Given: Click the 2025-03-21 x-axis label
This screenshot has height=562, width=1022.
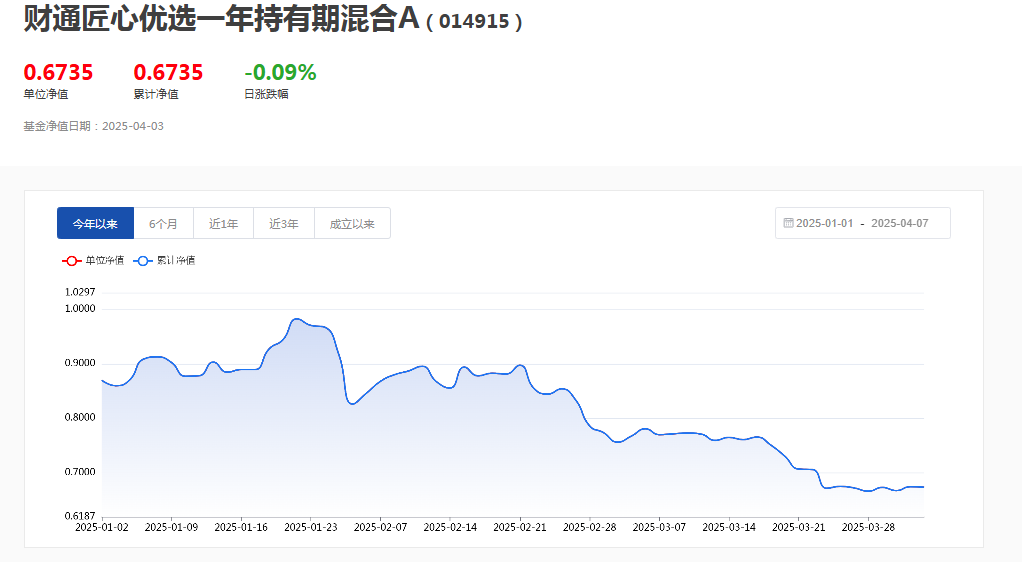Looking at the screenshot, I should tap(798, 527).
